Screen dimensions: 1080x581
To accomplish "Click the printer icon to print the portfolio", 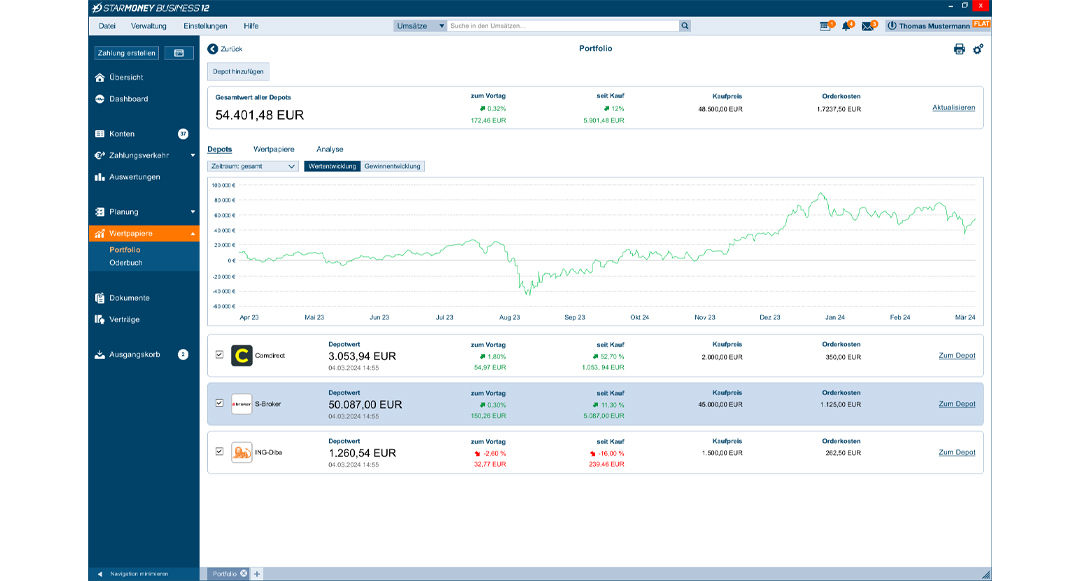I will click(x=959, y=49).
